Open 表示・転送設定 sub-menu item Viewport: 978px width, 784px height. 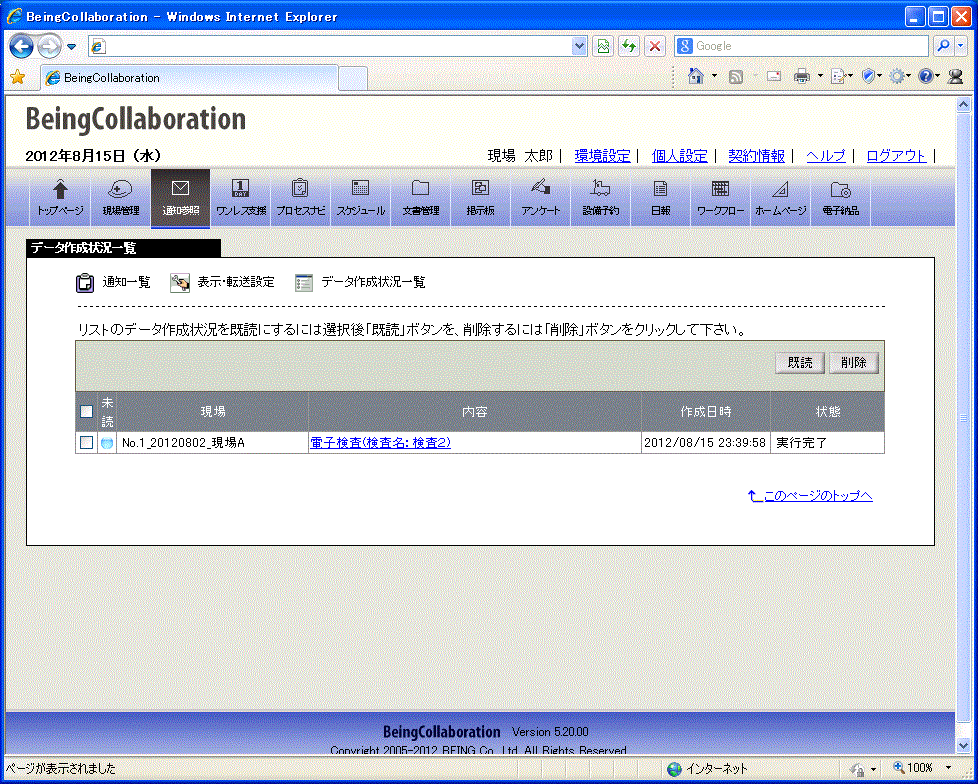click(x=223, y=283)
